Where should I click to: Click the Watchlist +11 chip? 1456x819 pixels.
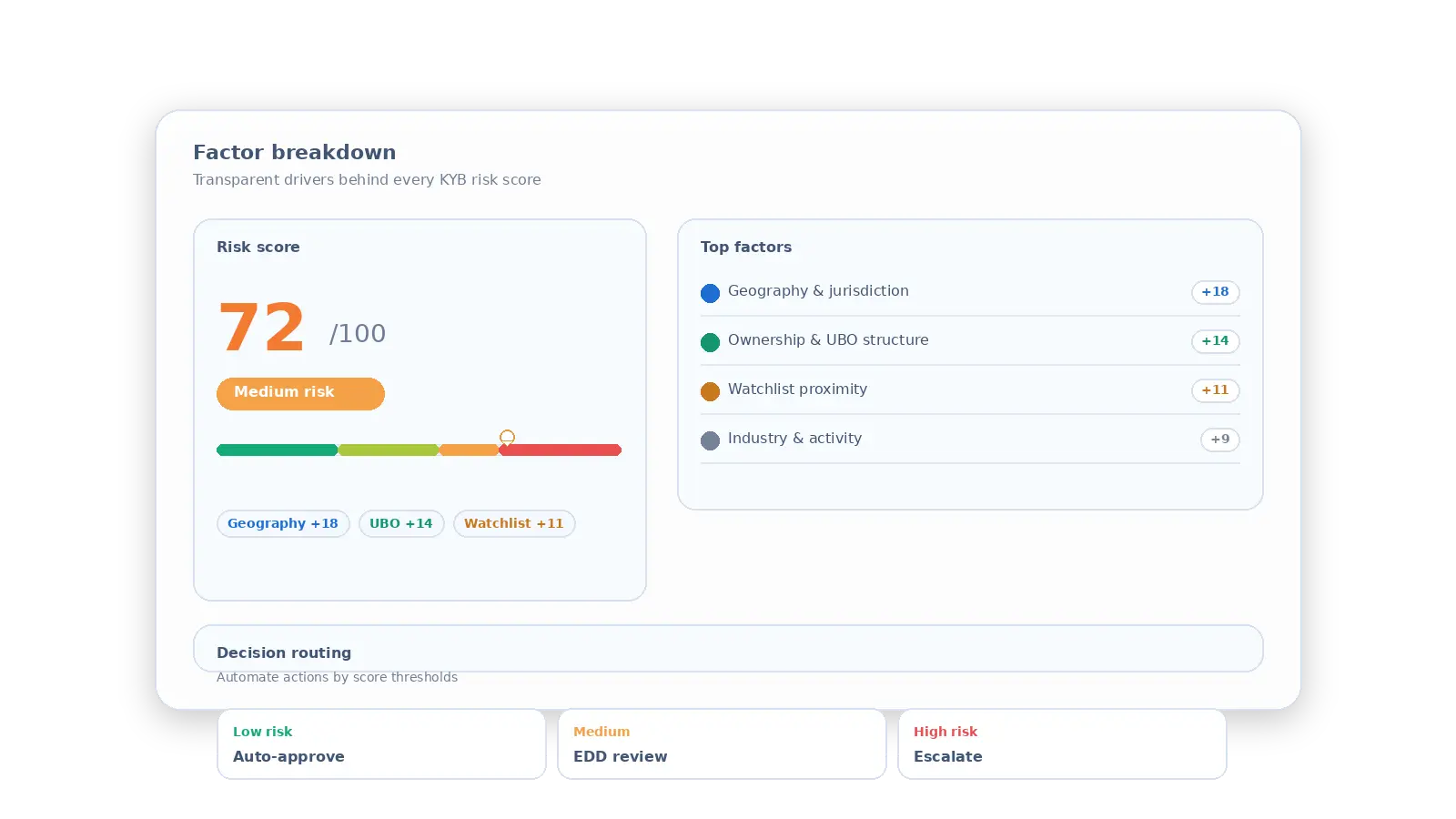[x=514, y=523]
